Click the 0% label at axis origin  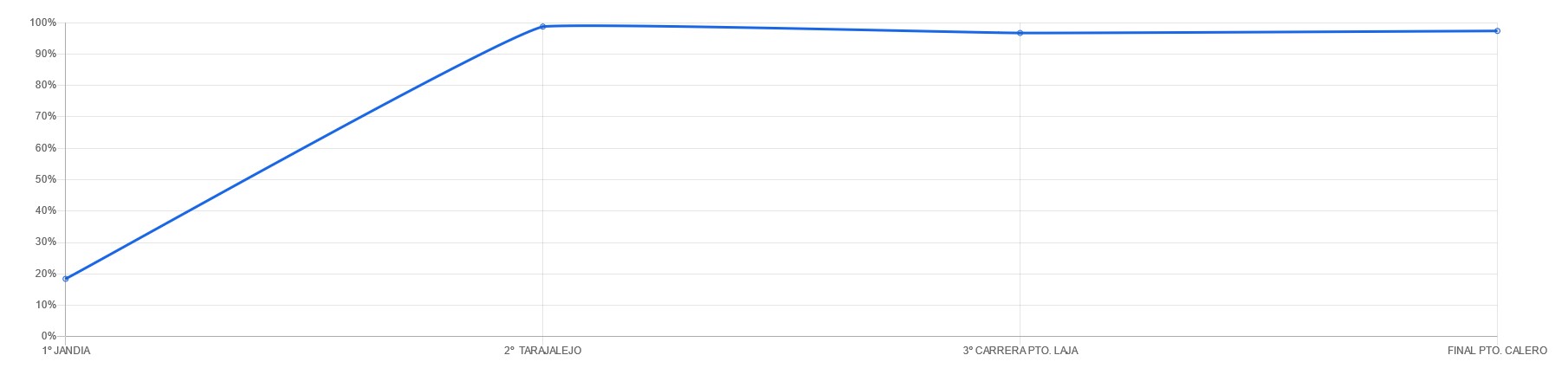pyautogui.click(x=49, y=336)
